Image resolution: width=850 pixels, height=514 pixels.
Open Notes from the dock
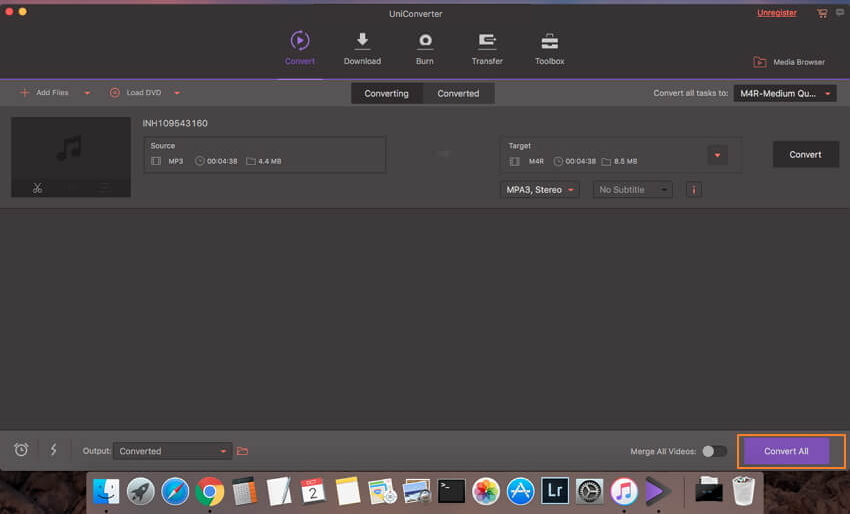click(347, 492)
